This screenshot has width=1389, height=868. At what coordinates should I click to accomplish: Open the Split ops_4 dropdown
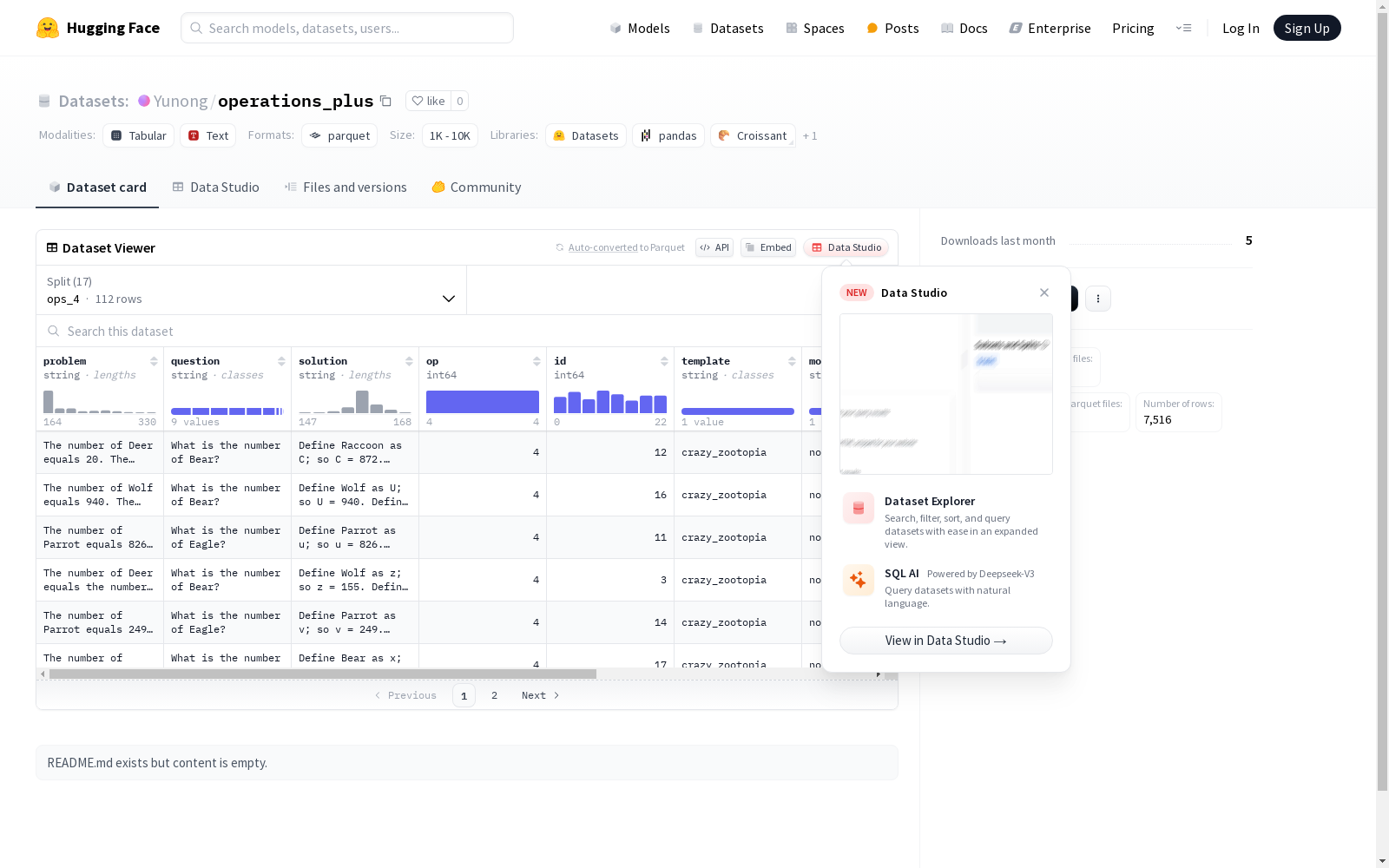[x=252, y=290]
